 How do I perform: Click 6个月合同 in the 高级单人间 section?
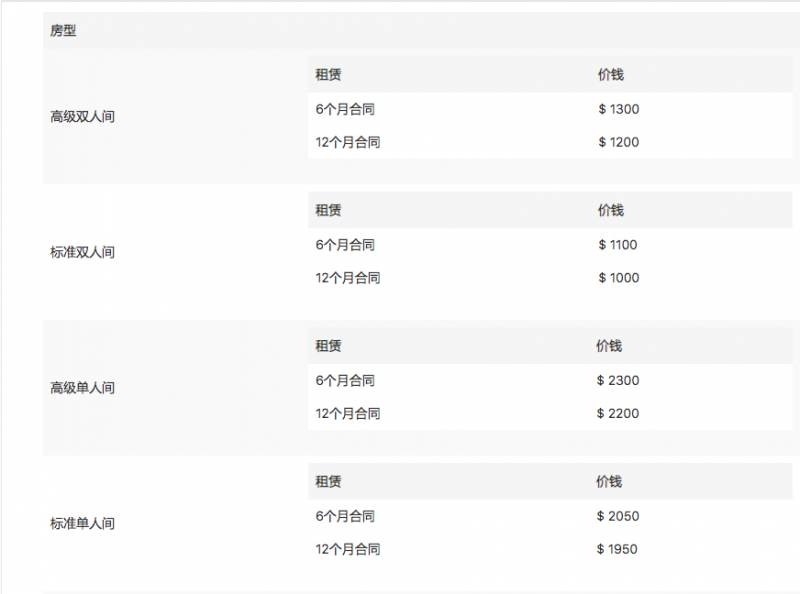[345, 381]
